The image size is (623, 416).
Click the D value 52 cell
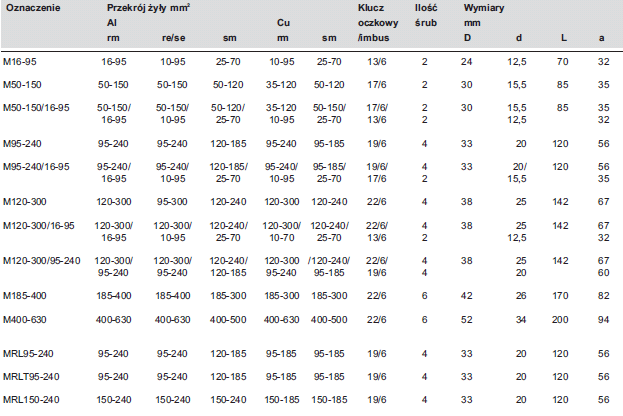click(467, 319)
